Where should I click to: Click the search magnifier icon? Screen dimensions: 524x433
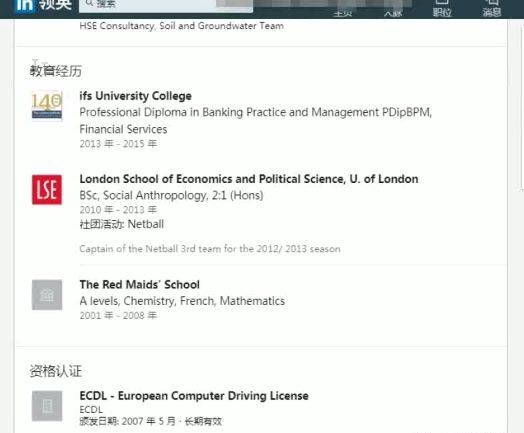click(x=90, y=3)
